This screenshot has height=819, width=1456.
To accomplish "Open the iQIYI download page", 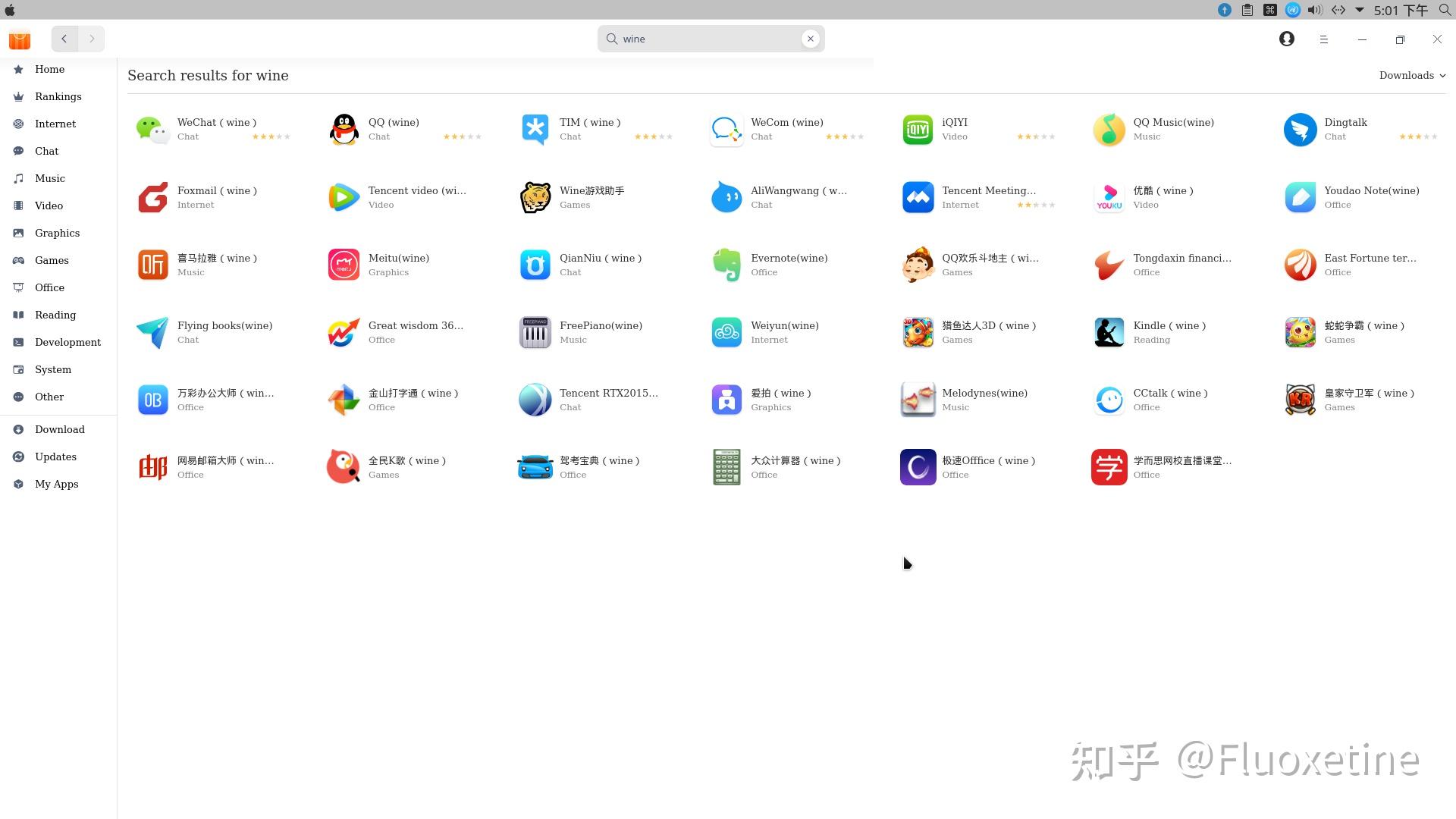I will [x=918, y=129].
